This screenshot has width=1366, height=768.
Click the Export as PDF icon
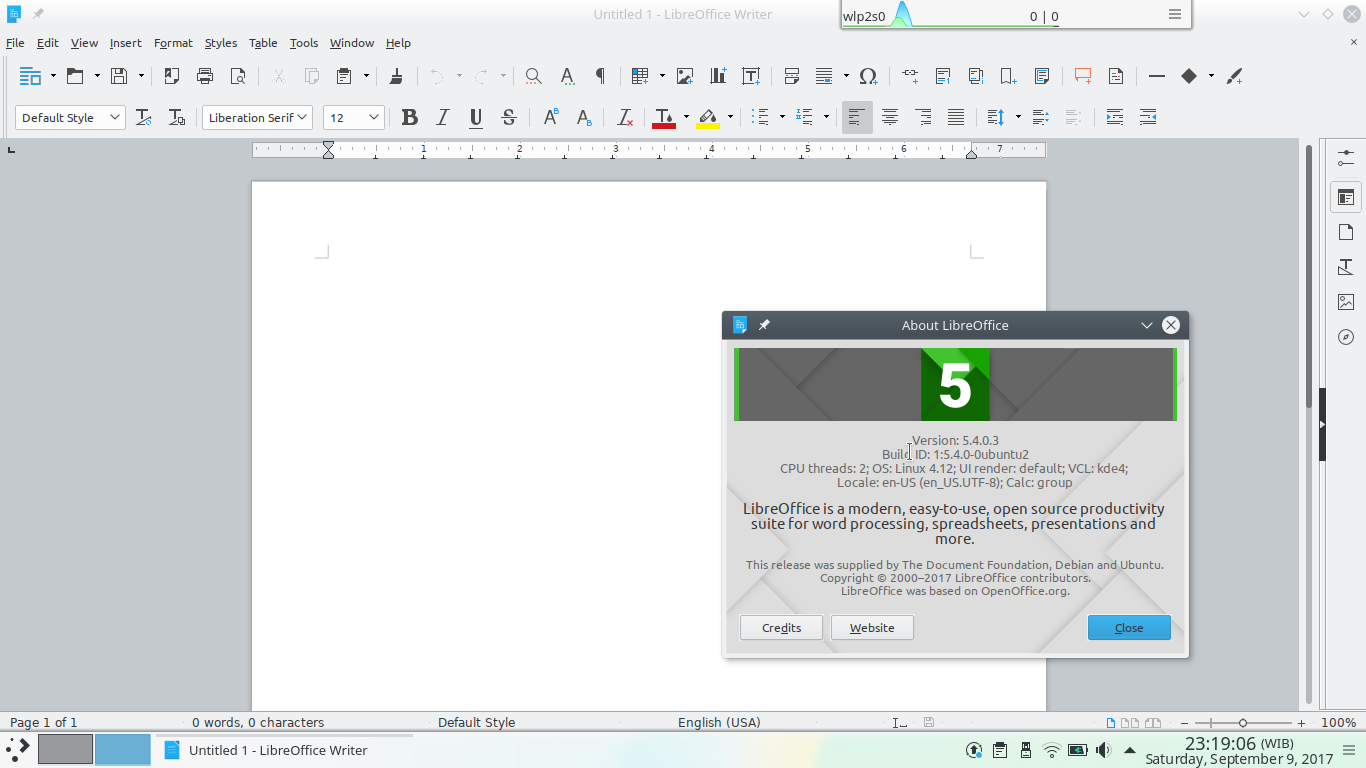point(172,76)
